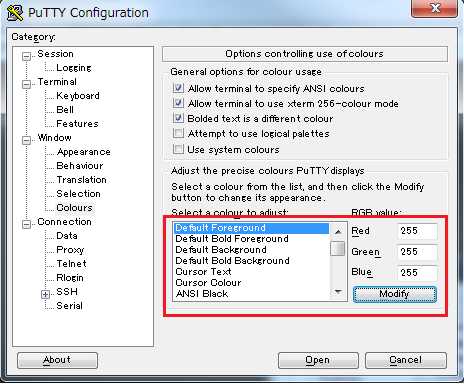Select the SSH category
The image size is (464, 384).
67,292
